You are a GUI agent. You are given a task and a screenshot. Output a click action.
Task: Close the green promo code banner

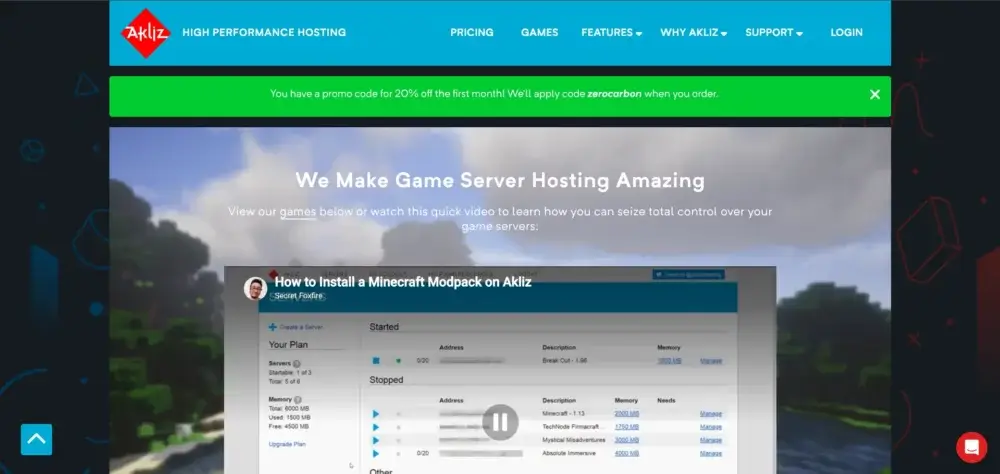coord(875,94)
